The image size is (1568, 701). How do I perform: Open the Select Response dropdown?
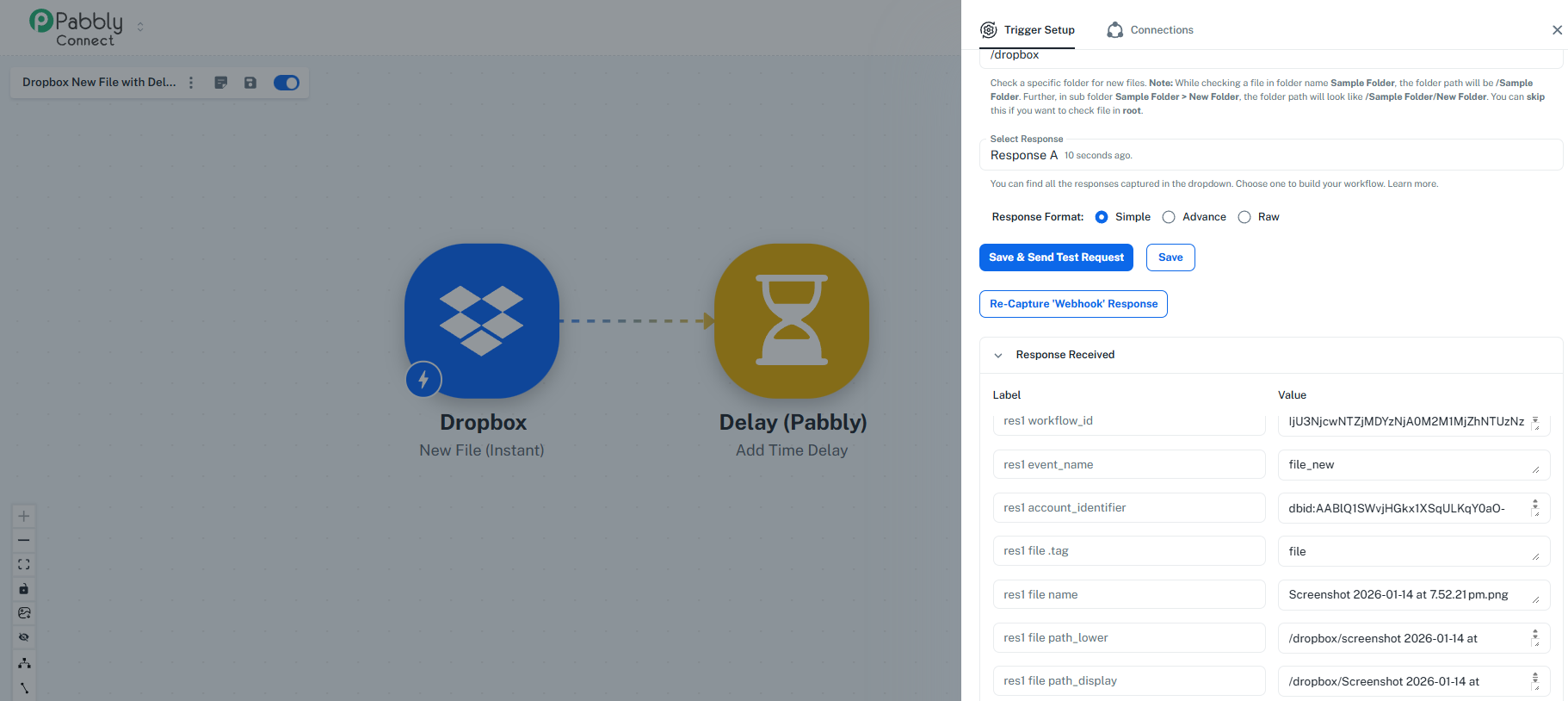[x=1270, y=155]
